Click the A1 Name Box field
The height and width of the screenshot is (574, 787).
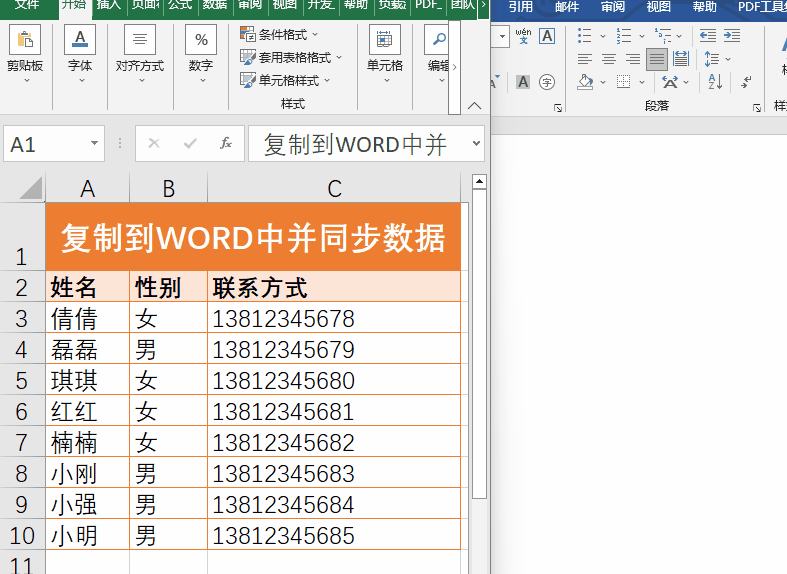(46, 144)
